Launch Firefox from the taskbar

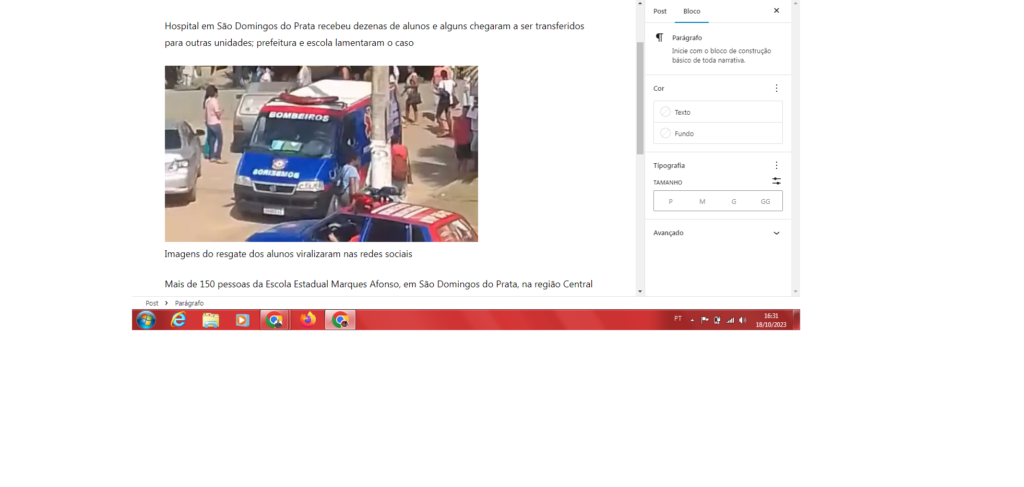[x=308, y=320]
